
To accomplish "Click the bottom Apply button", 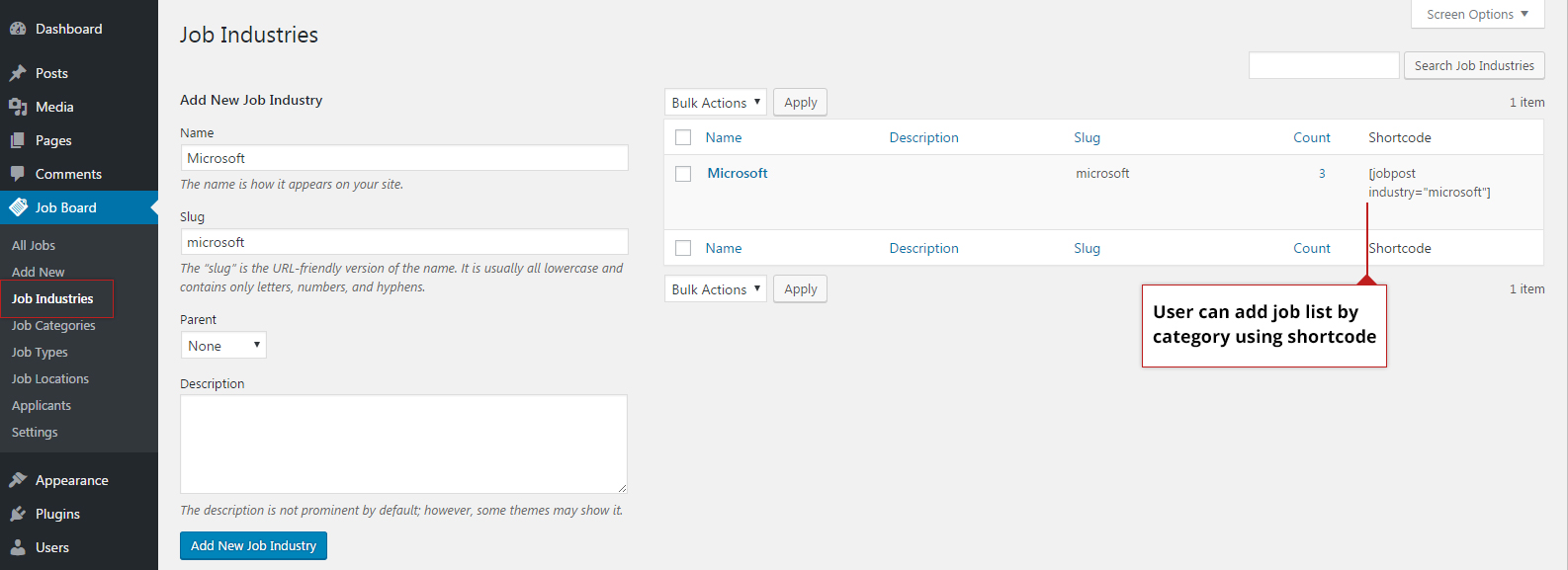I will point(800,289).
